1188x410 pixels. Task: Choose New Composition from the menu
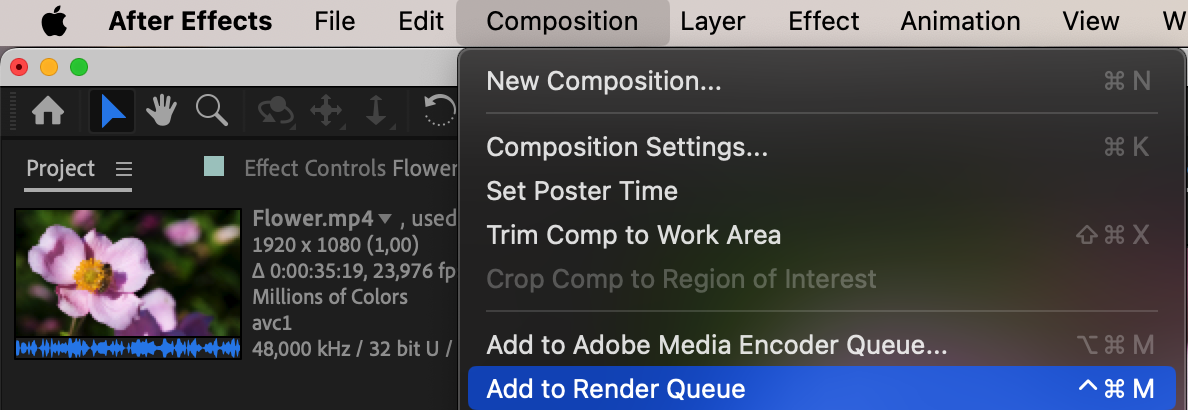click(x=603, y=82)
